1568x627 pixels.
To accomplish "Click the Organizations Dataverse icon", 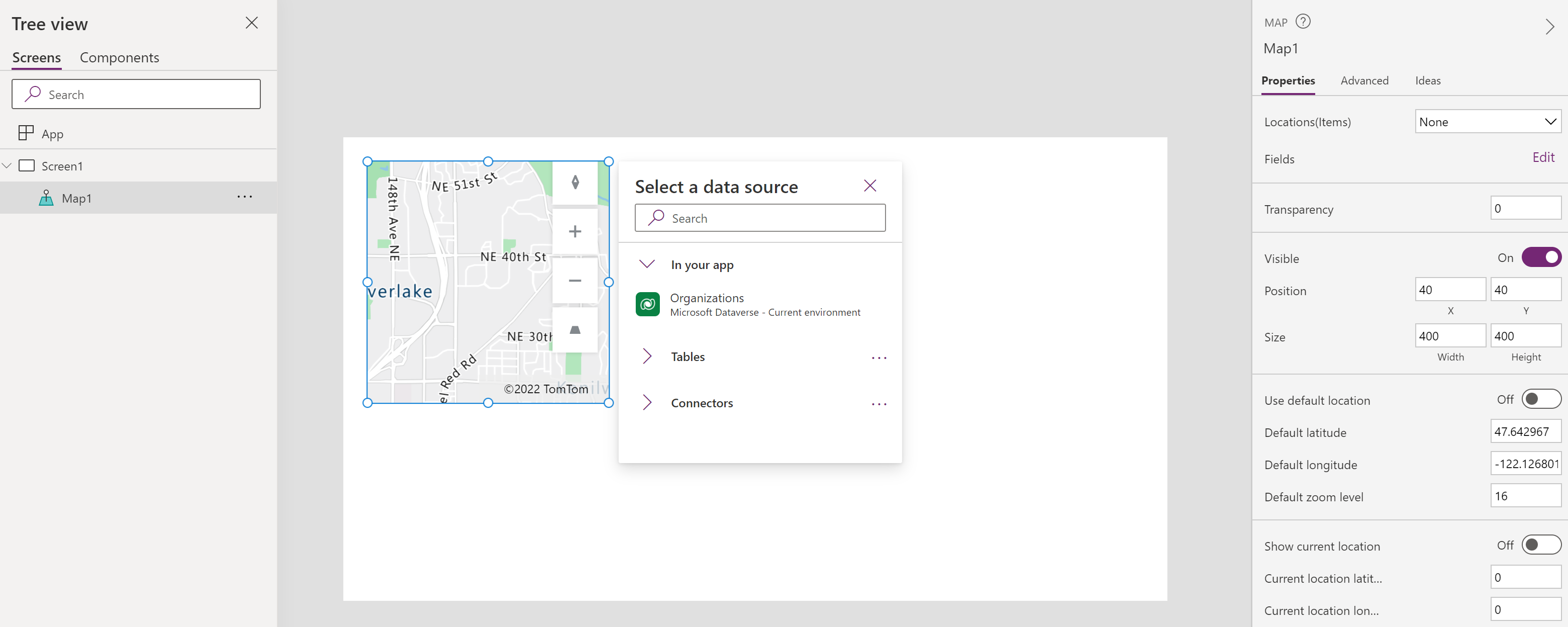I will coord(648,305).
